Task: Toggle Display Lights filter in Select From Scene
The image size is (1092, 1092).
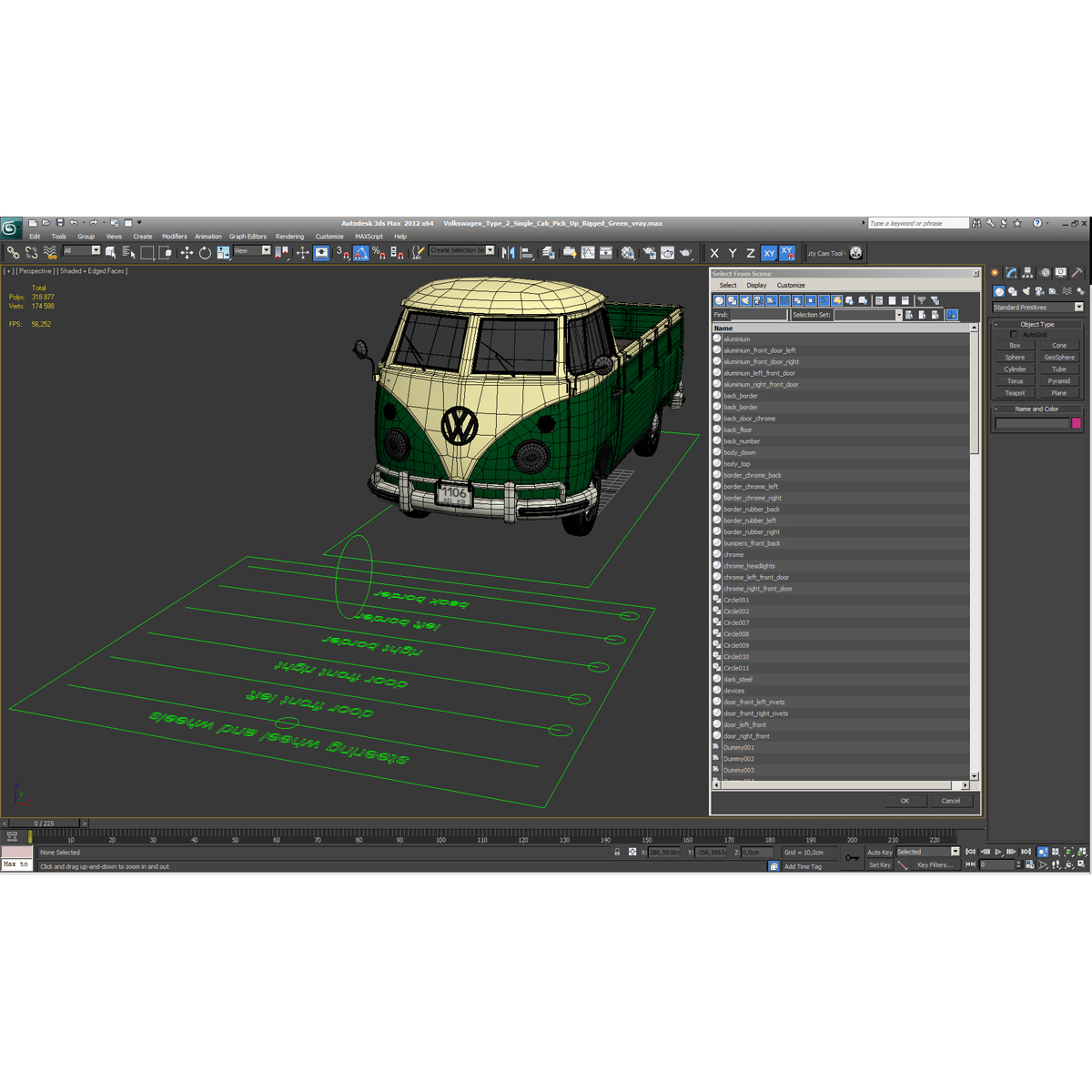Action: coord(745,300)
